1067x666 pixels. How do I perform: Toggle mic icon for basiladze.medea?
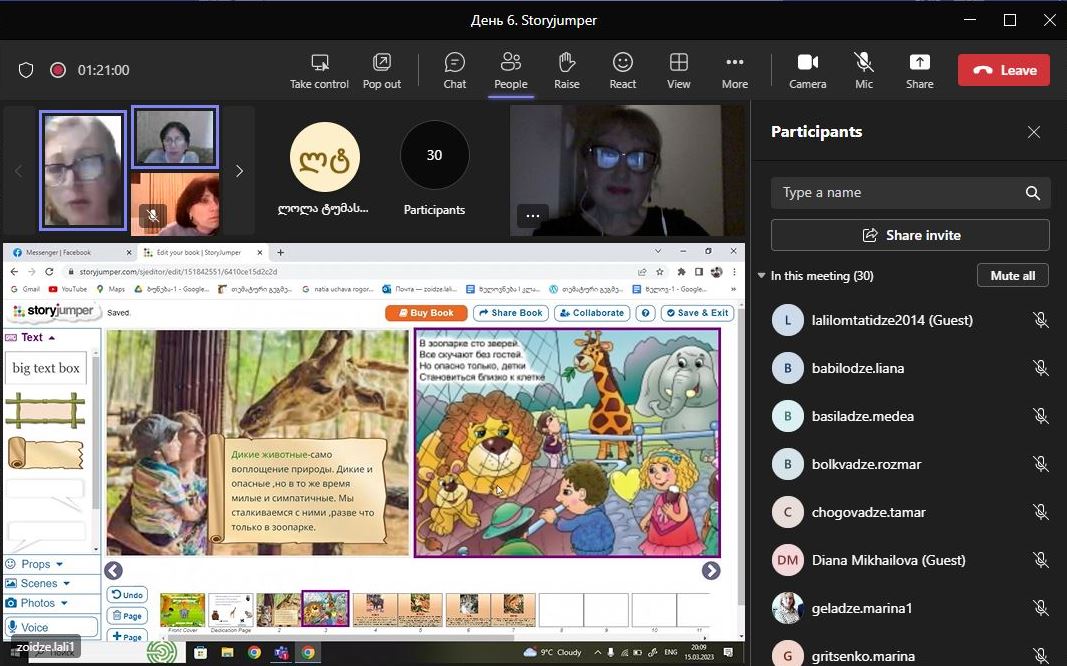click(x=1040, y=416)
